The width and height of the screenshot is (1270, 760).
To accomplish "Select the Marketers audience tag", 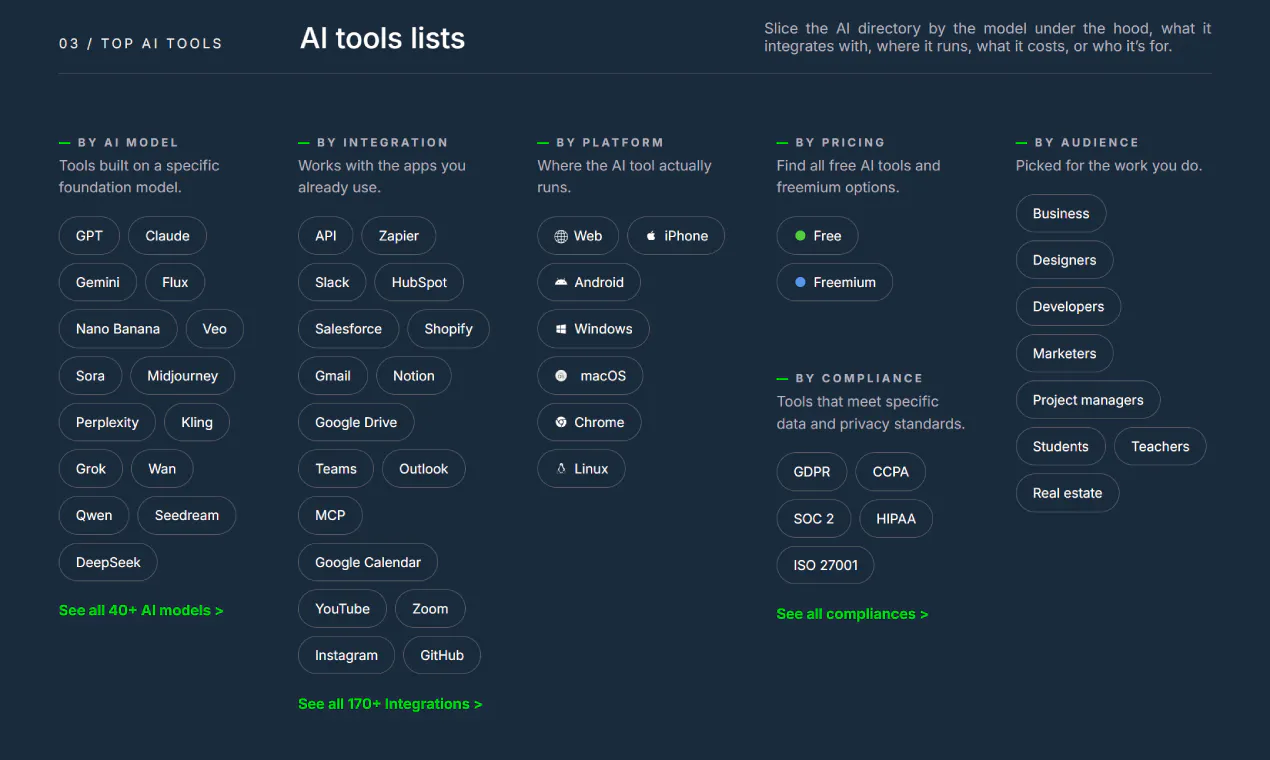I will (x=1065, y=354).
